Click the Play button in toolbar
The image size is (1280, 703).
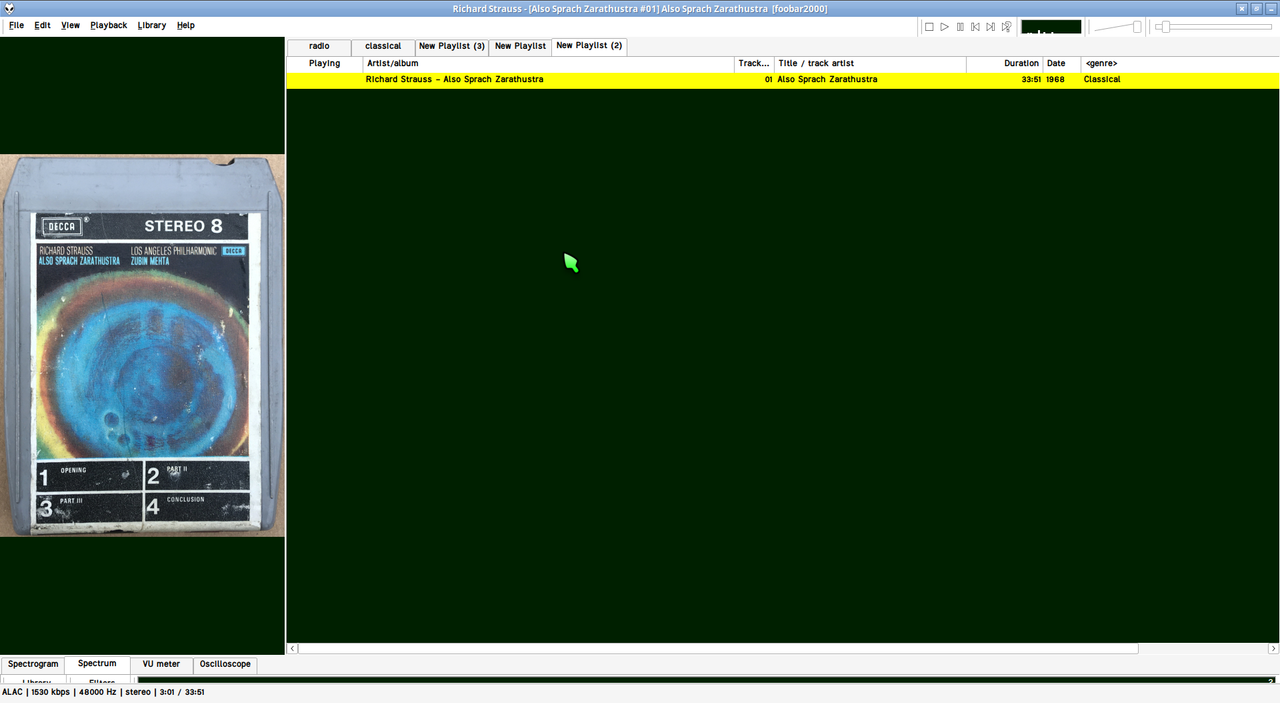point(944,27)
